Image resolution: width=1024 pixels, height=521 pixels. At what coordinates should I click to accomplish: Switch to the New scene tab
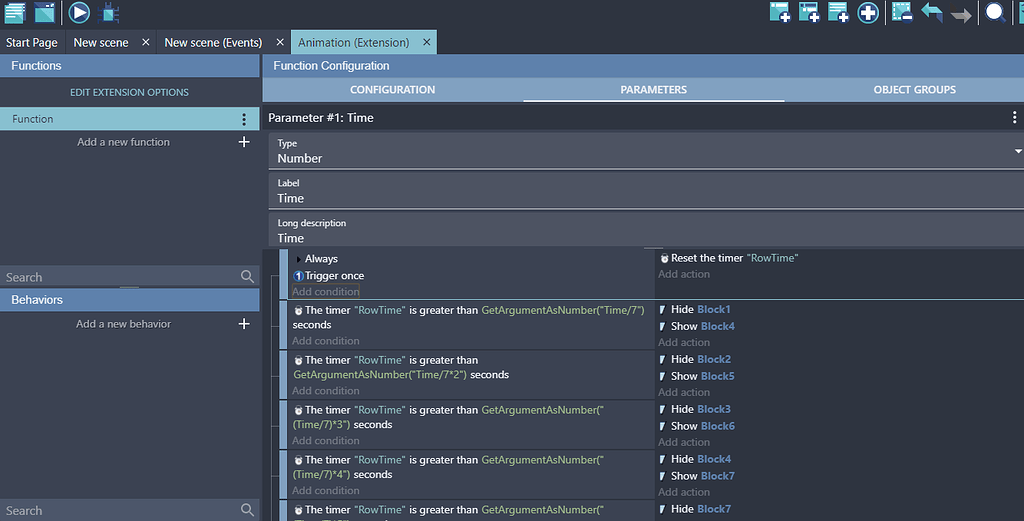pyautogui.click(x=101, y=42)
